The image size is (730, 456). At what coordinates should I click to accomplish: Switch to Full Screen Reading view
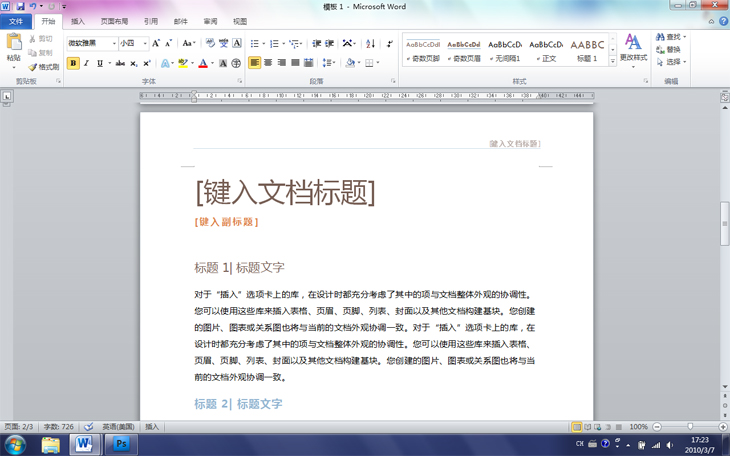click(588, 427)
